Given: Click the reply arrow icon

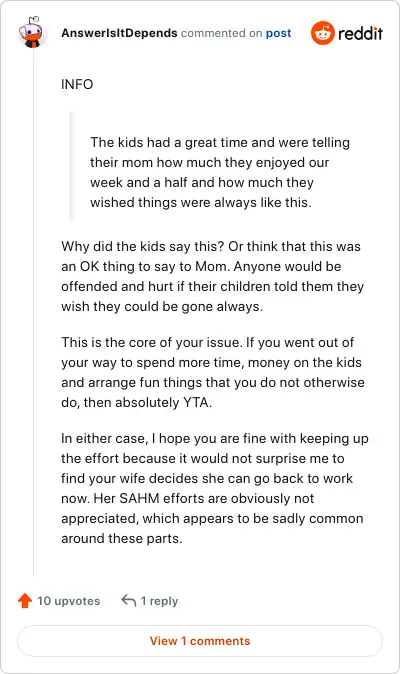Looking at the screenshot, I should [x=128, y=600].
